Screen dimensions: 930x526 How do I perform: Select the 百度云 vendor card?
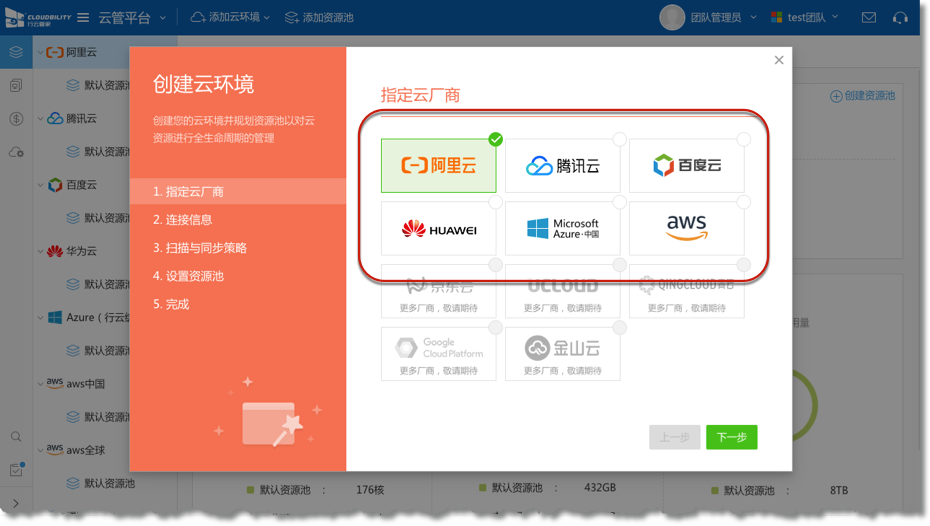686,165
